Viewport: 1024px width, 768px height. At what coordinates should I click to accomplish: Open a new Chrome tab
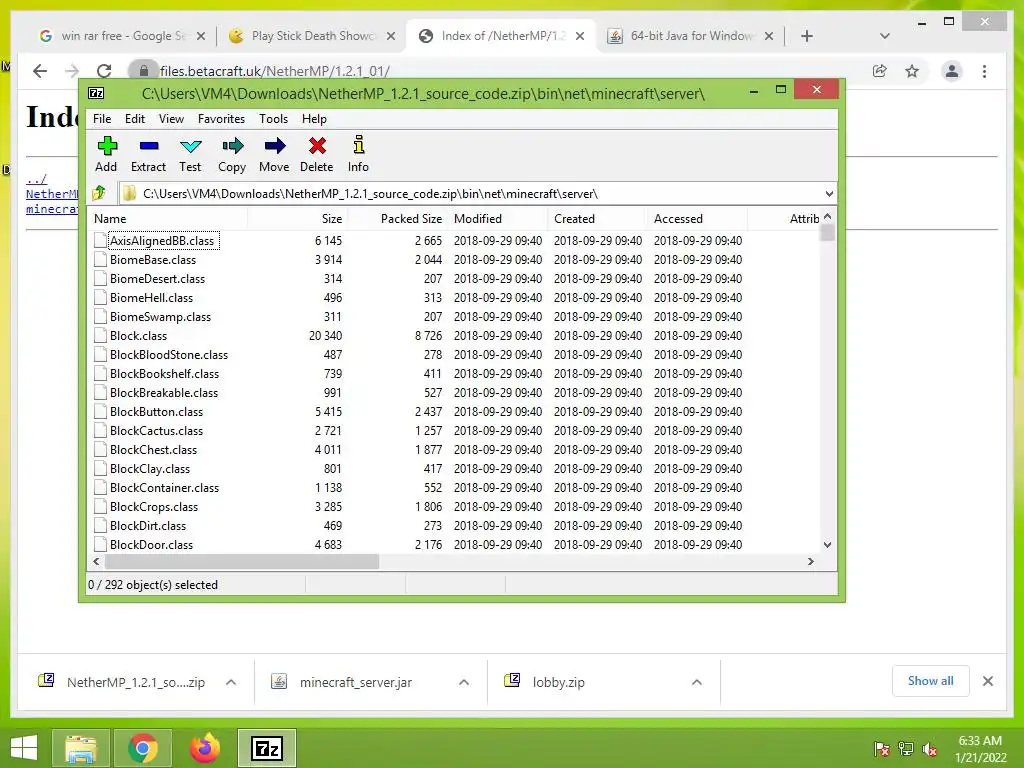807,36
